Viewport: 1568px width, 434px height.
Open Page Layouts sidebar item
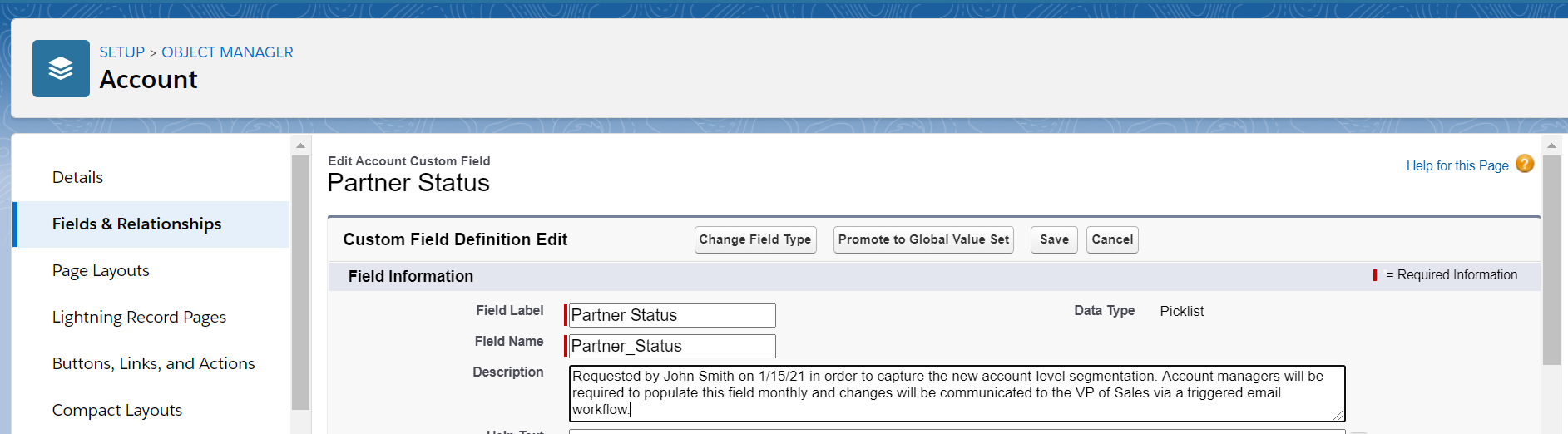click(101, 270)
